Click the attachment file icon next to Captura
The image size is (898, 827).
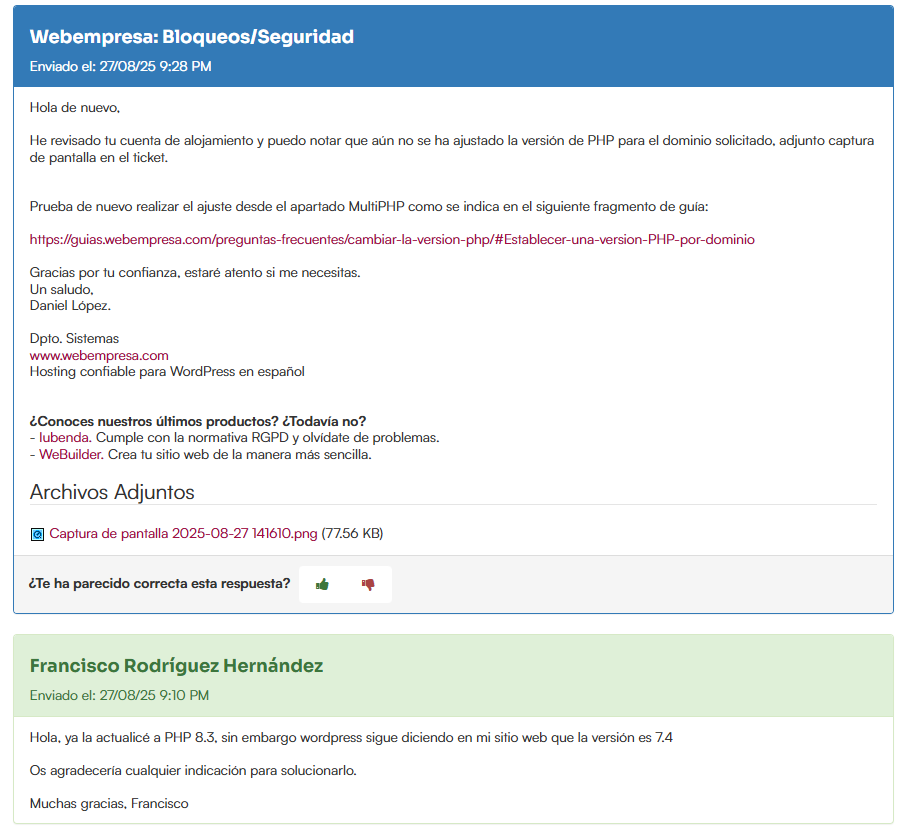pos(37,535)
